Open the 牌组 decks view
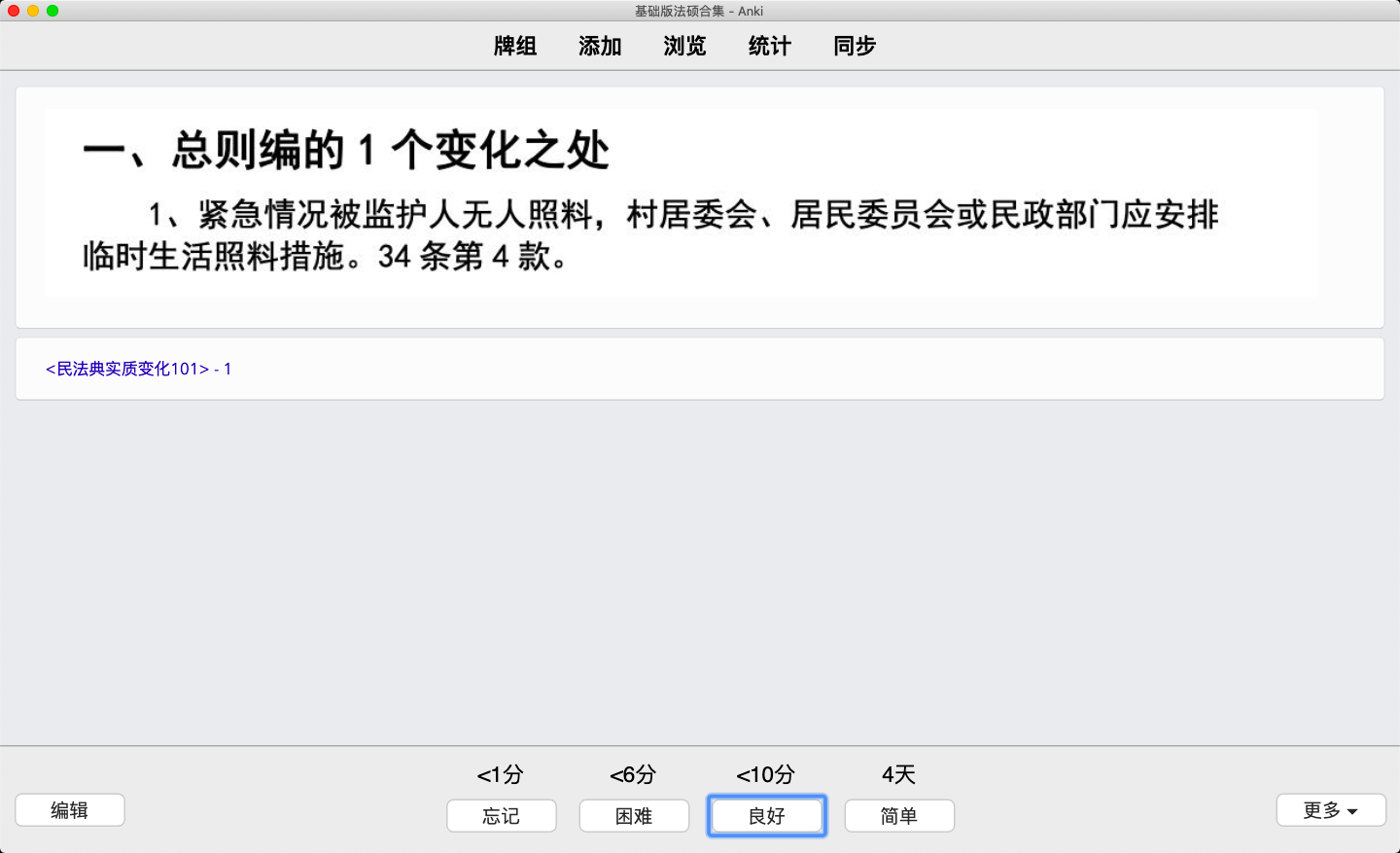 coord(515,46)
